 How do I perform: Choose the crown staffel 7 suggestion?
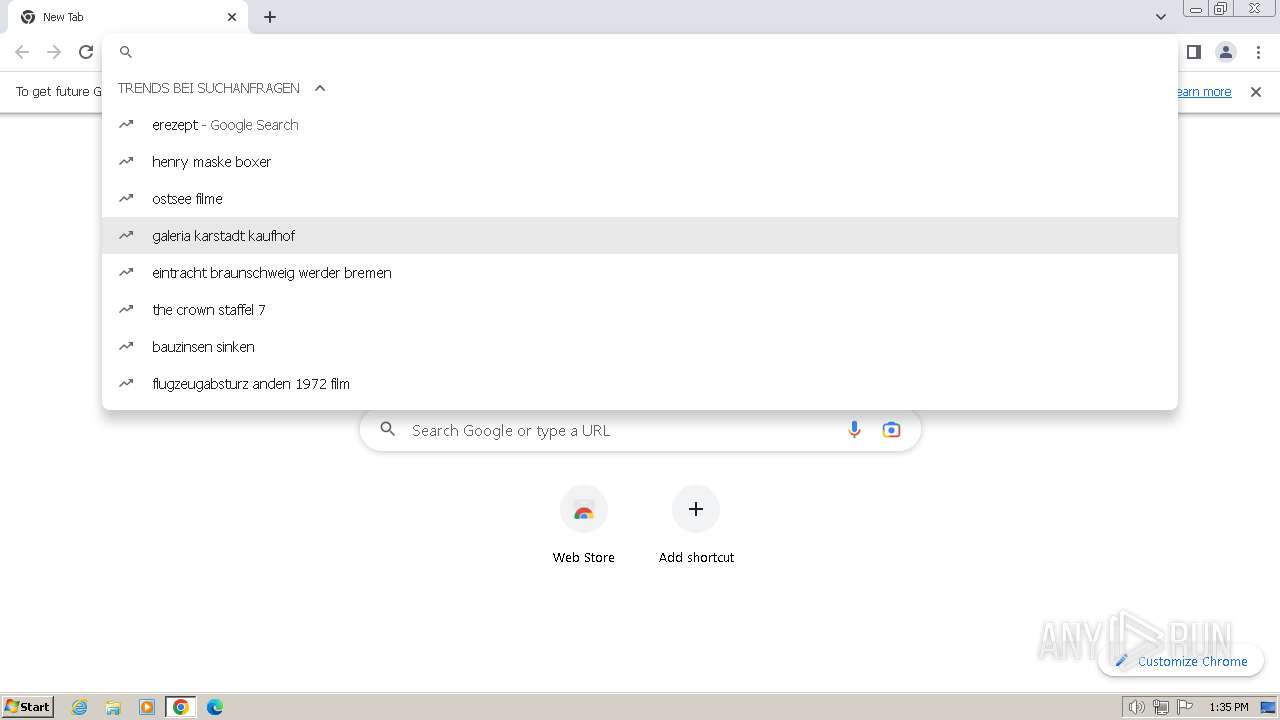tap(640, 310)
